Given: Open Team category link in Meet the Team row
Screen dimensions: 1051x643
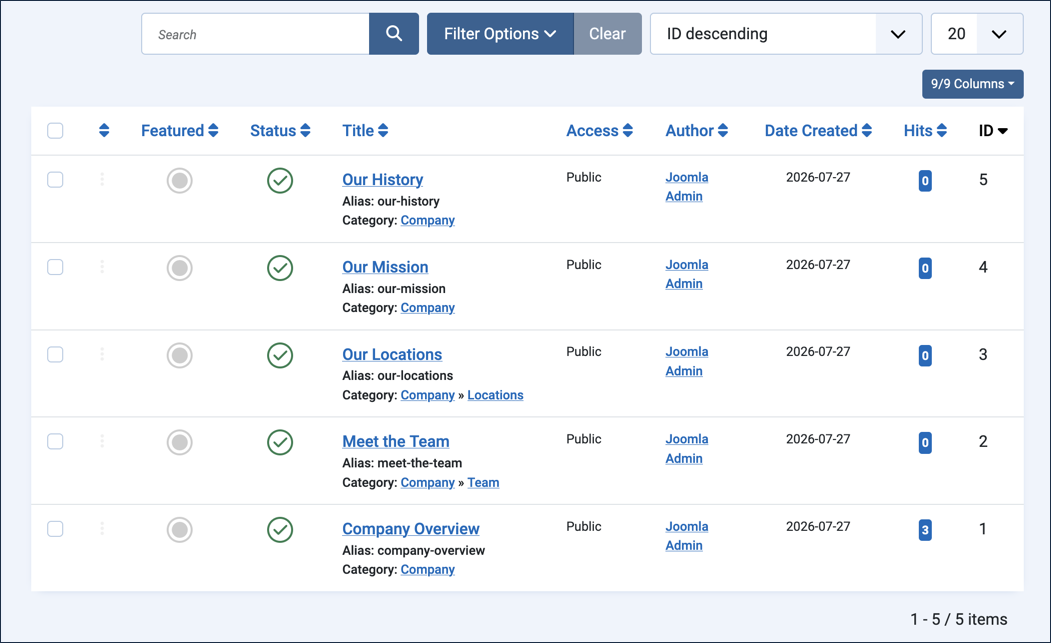Looking at the screenshot, I should [483, 482].
